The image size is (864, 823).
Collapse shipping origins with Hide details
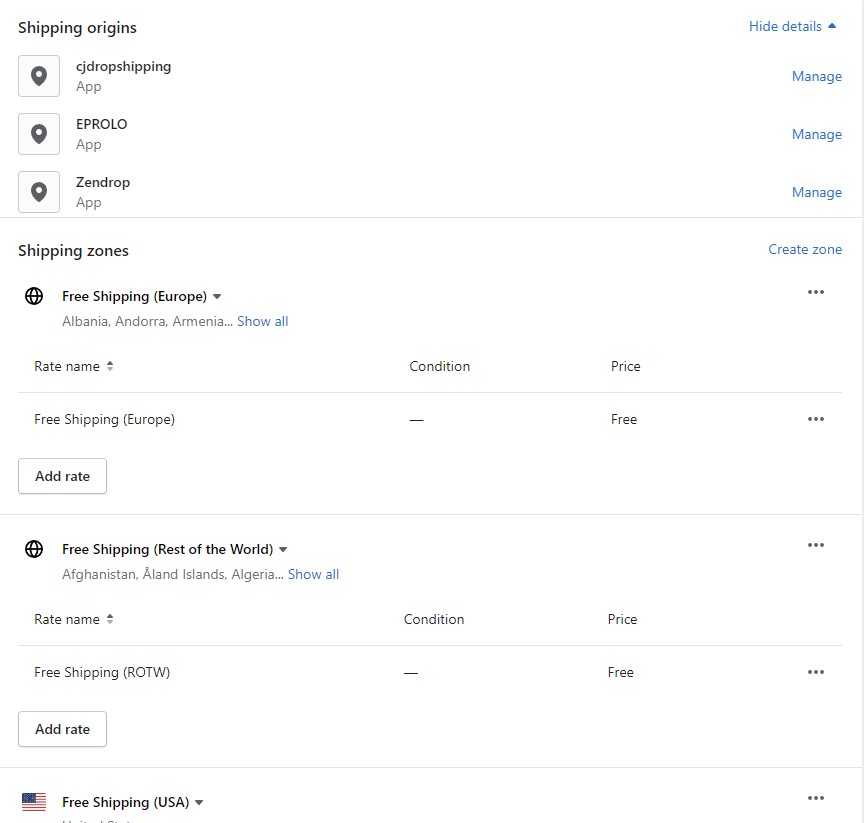(792, 26)
